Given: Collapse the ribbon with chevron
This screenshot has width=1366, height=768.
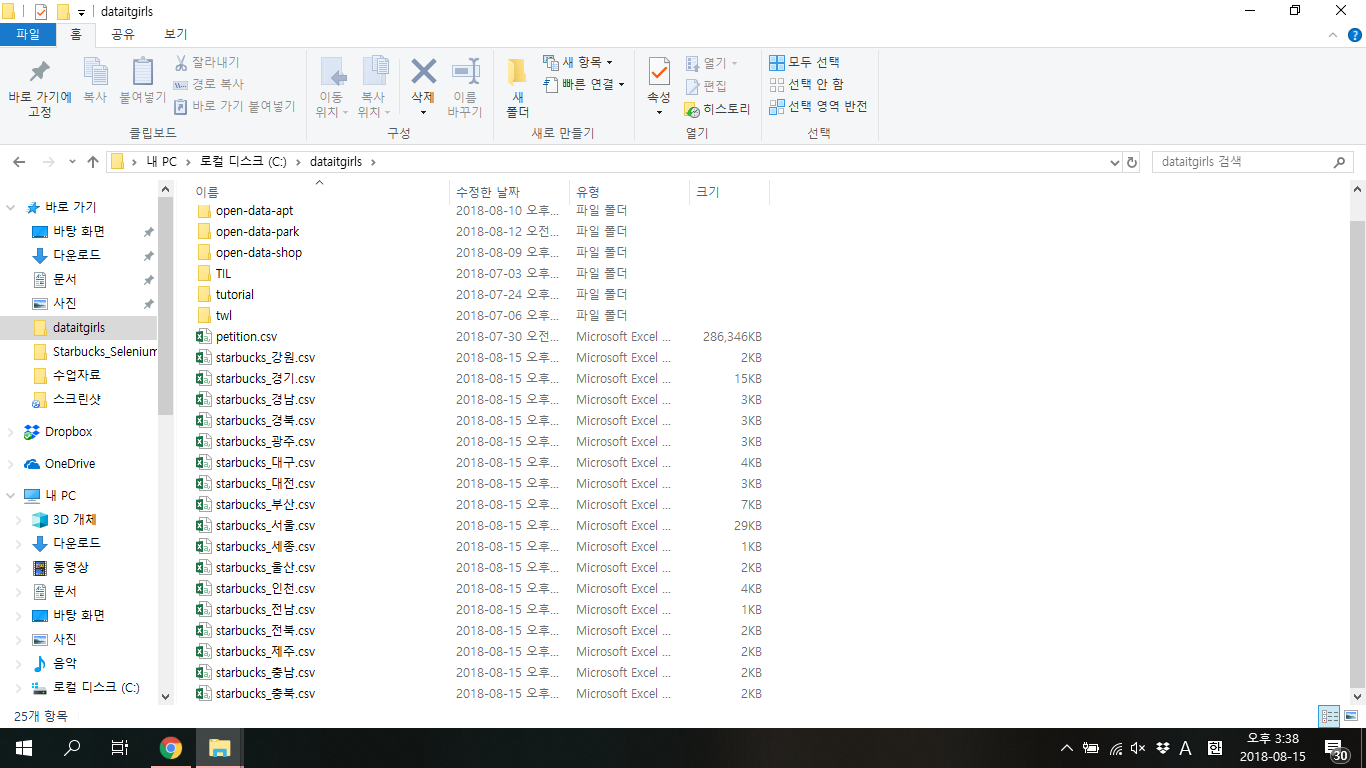Looking at the screenshot, I should pyautogui.click(x=1331, y=34).
